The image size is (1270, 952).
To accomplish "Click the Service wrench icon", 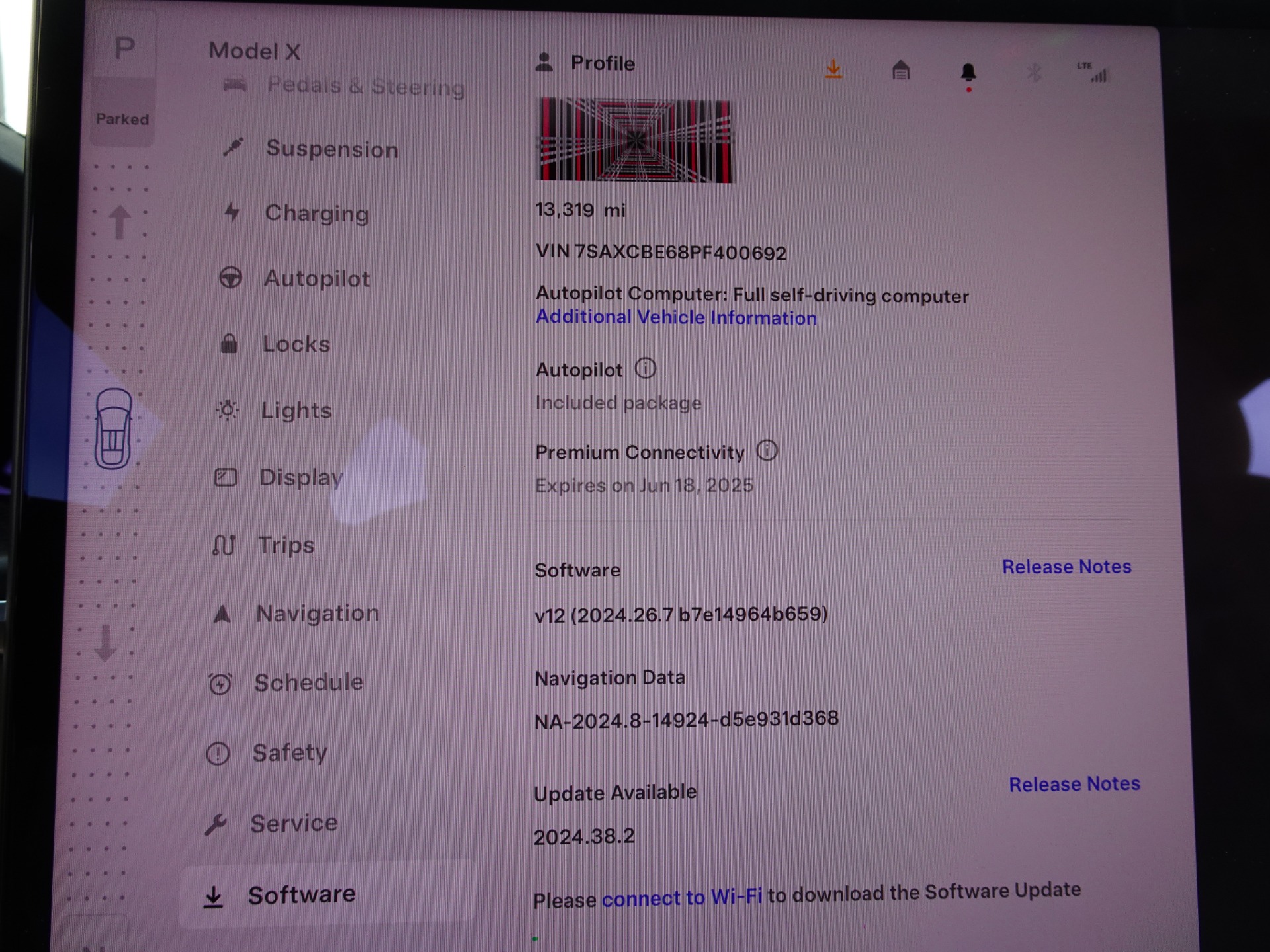I will pos(216,824).
